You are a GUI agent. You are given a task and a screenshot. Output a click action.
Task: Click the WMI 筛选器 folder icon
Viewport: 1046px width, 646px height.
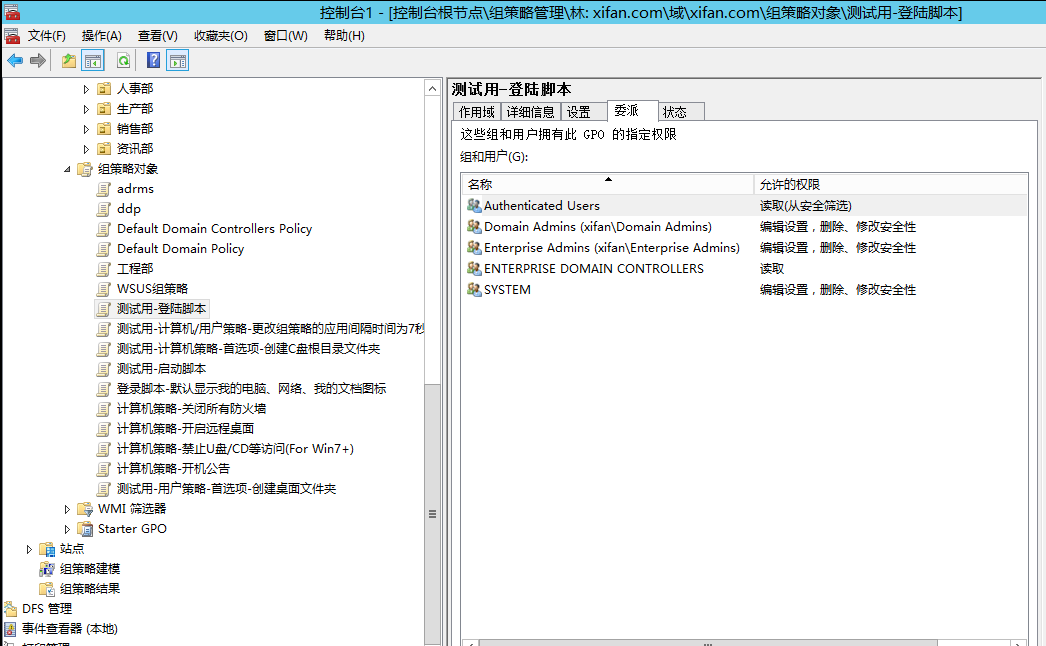coord(85,509)
